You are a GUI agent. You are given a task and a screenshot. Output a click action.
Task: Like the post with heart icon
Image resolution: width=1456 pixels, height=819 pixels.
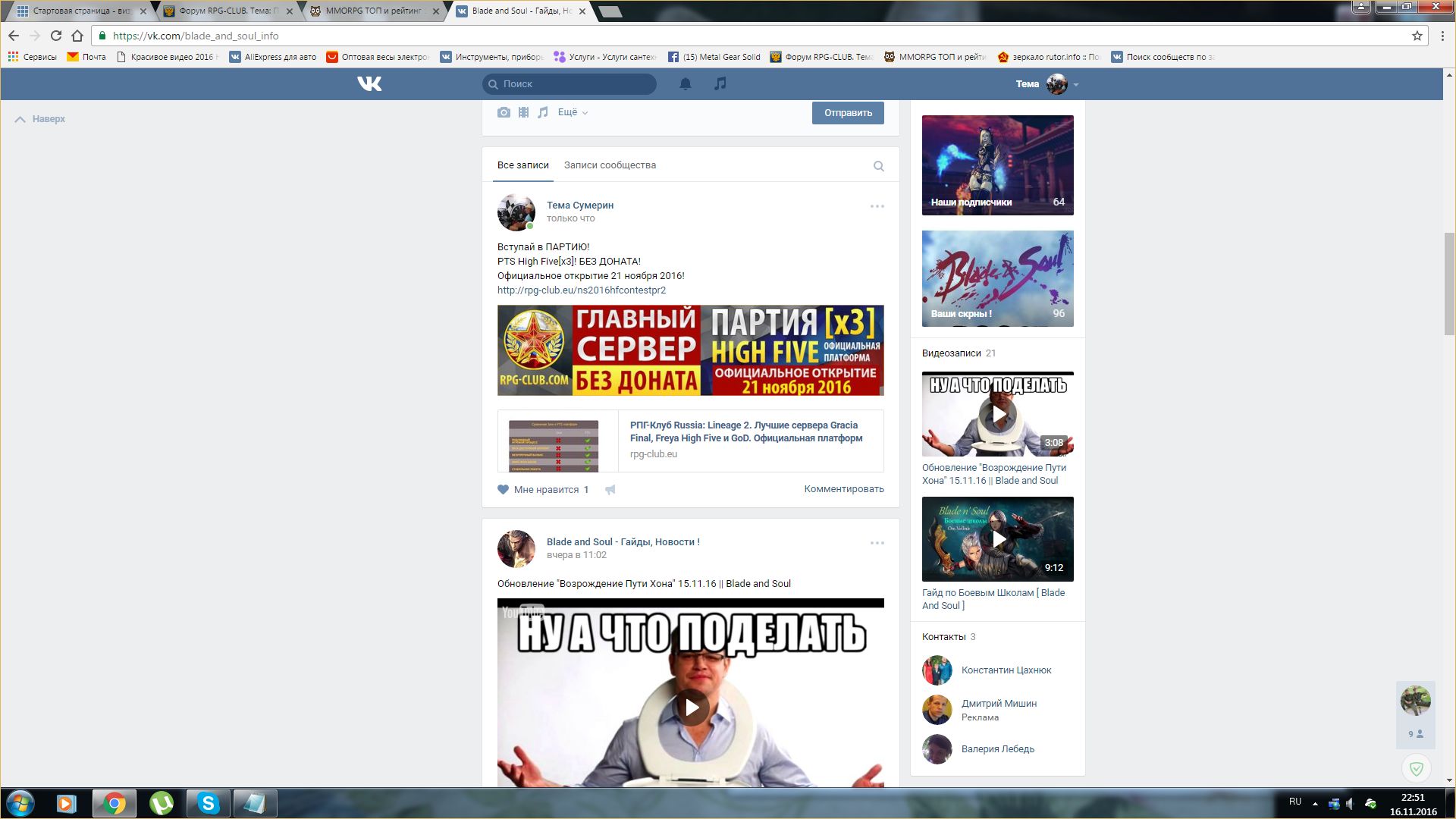coord(503,489)
